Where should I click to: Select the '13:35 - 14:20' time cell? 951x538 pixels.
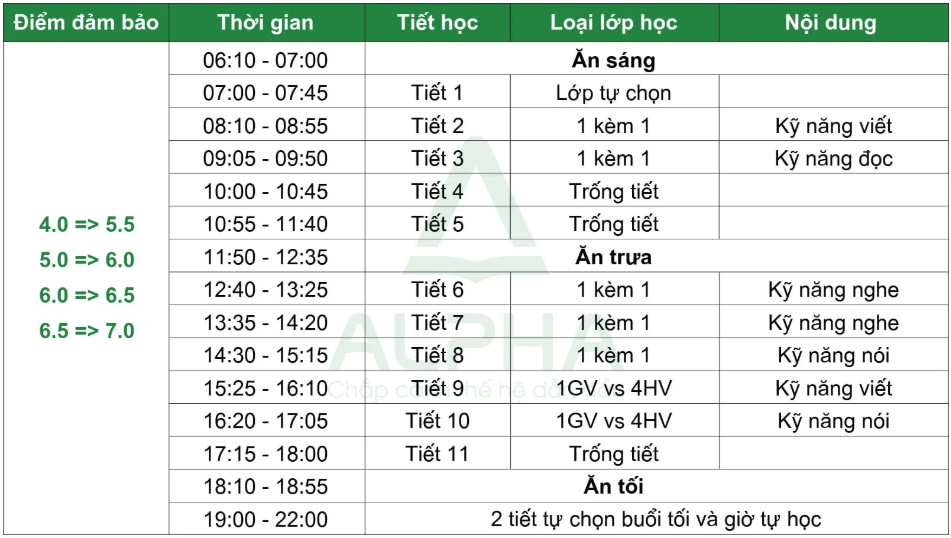(x=267, y=322)
